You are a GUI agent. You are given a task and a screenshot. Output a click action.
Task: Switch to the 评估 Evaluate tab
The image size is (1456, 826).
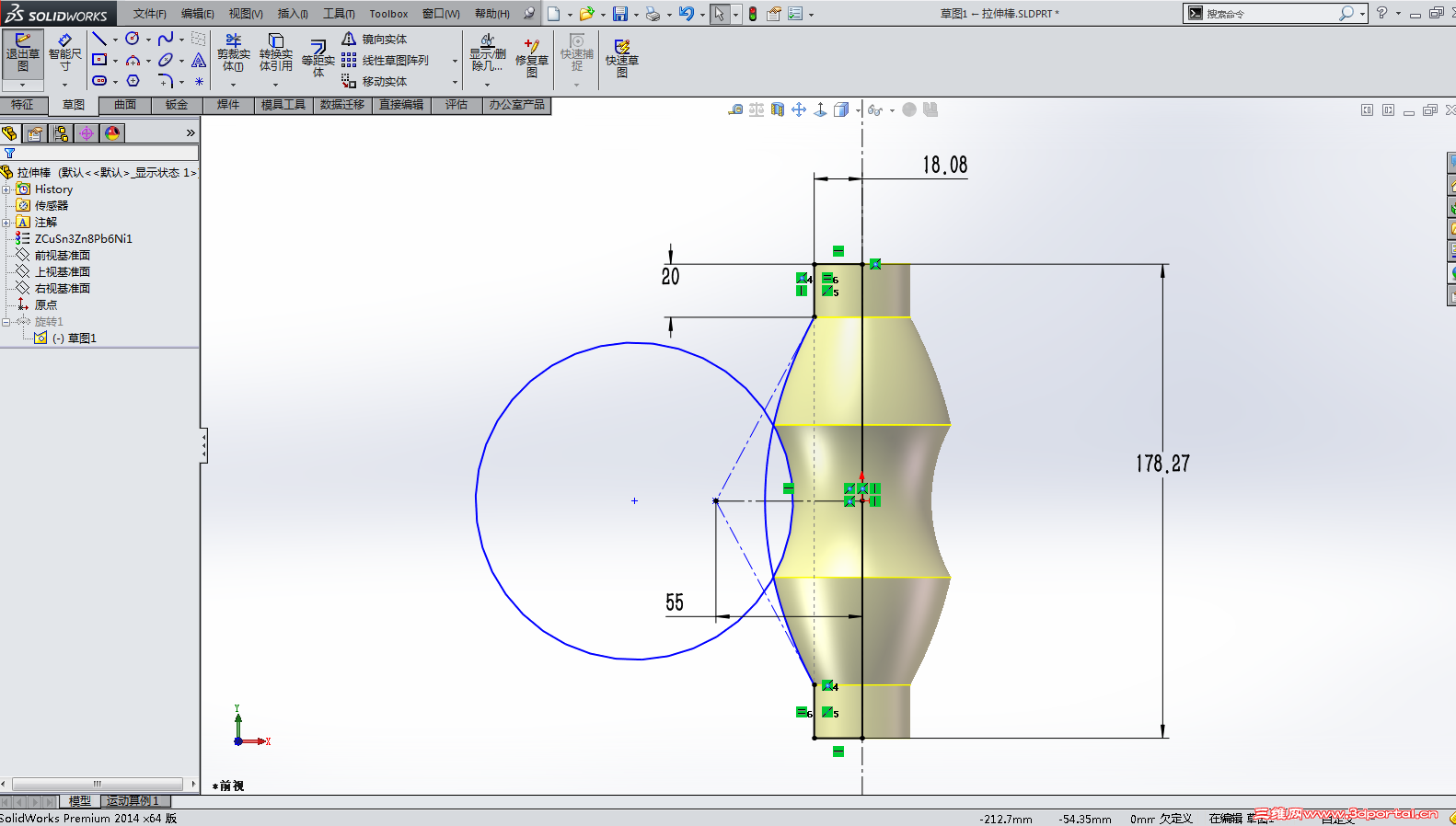click(456, 105)
